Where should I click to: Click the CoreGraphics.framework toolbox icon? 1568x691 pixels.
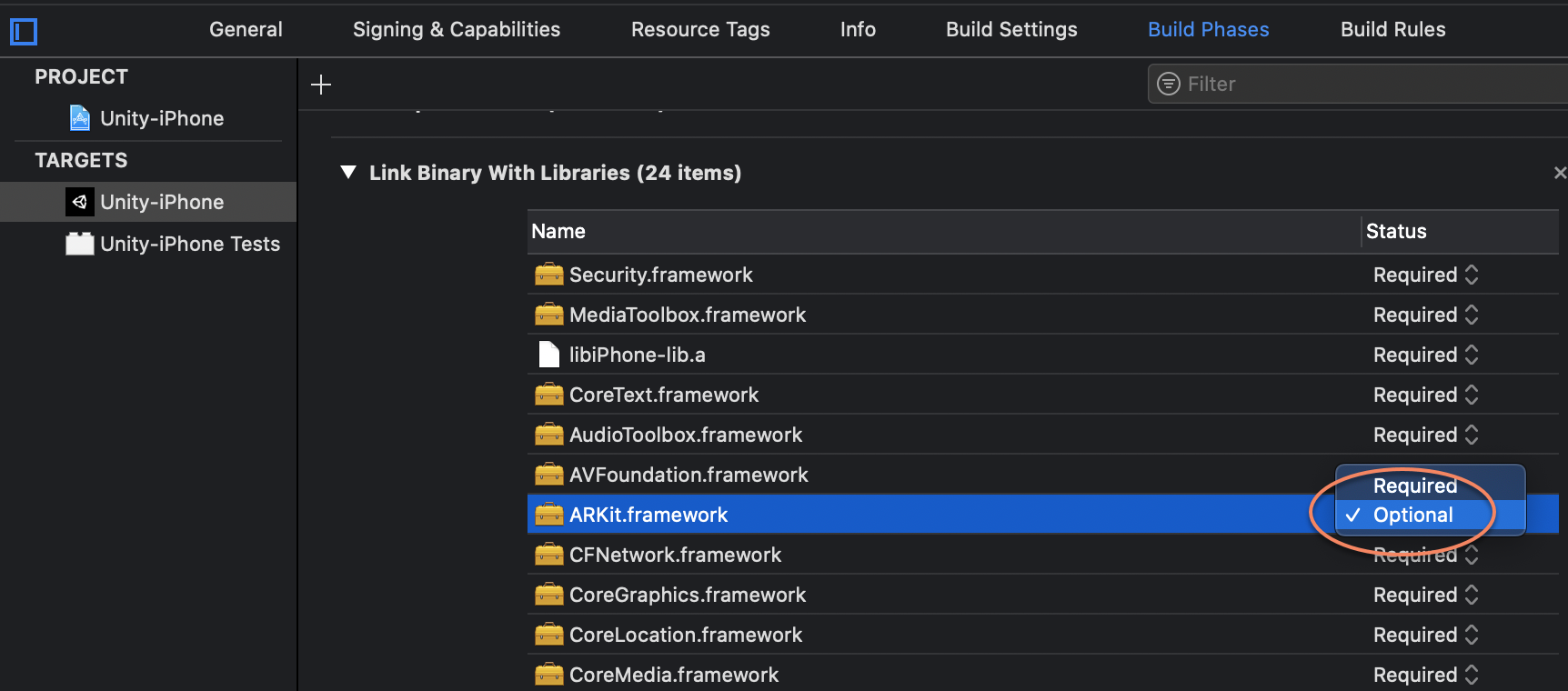pyautogui.click(x=548, y=595)
